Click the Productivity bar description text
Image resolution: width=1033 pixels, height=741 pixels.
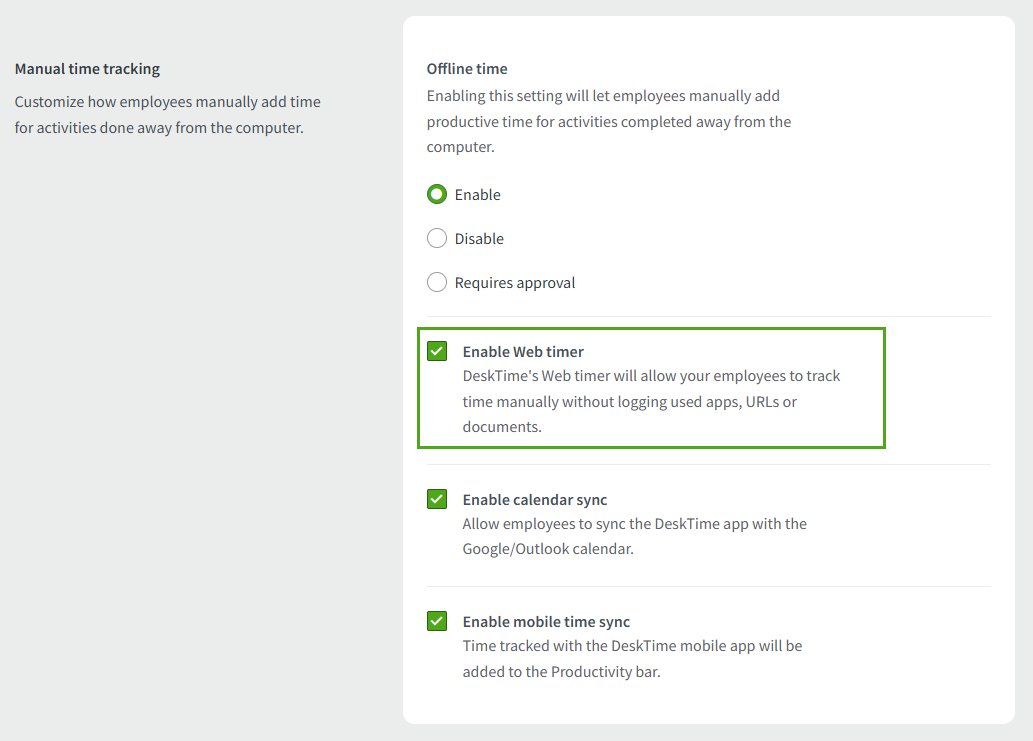[632, 658]
